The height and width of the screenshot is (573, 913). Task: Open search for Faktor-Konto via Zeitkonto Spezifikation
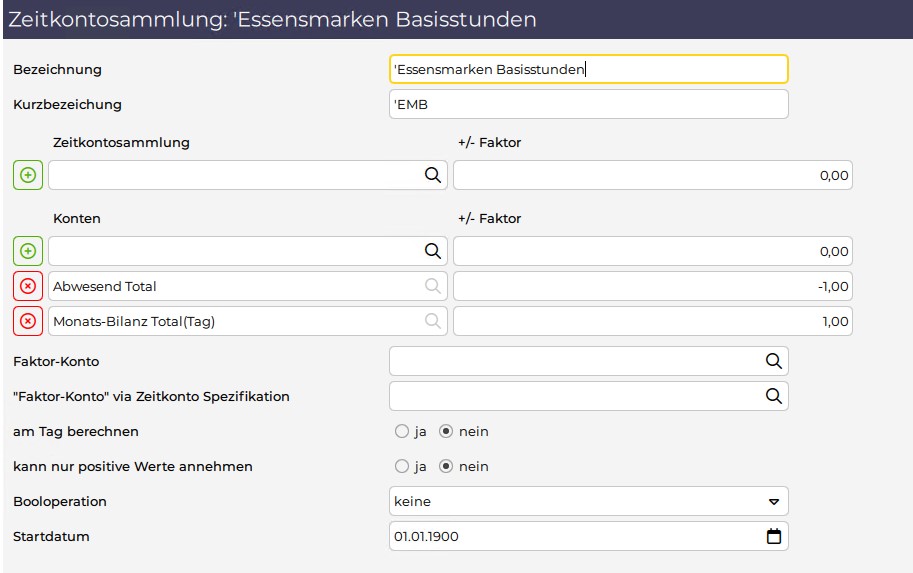coord(773,396)
